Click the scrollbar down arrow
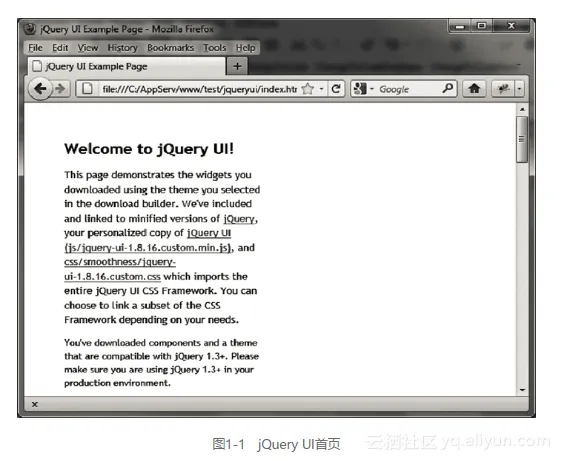561x461 pixels. (x=522, y=390)
